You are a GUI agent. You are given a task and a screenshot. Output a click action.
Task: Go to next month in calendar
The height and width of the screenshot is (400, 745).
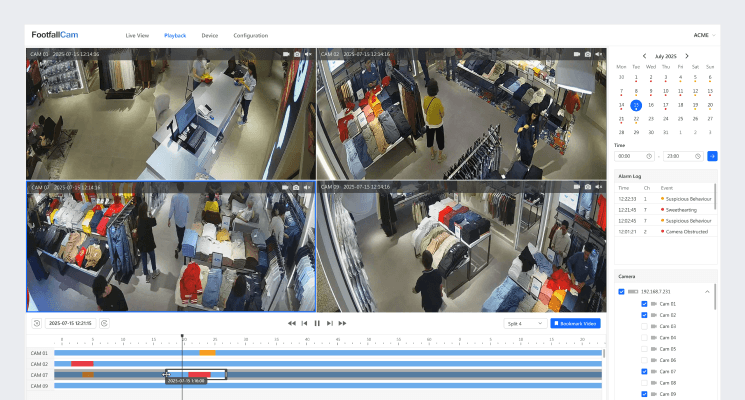click(x=687, y=56)
